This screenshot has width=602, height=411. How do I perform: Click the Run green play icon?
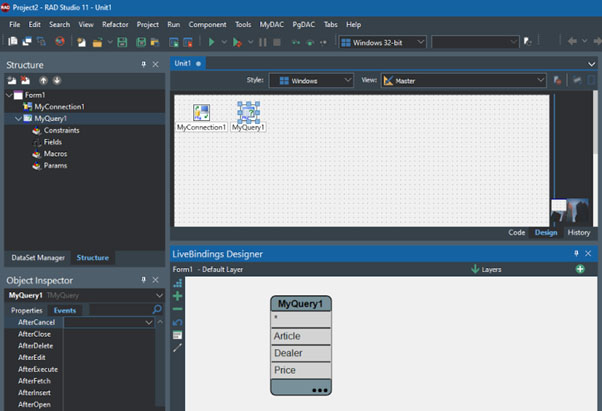click(211, 42)
